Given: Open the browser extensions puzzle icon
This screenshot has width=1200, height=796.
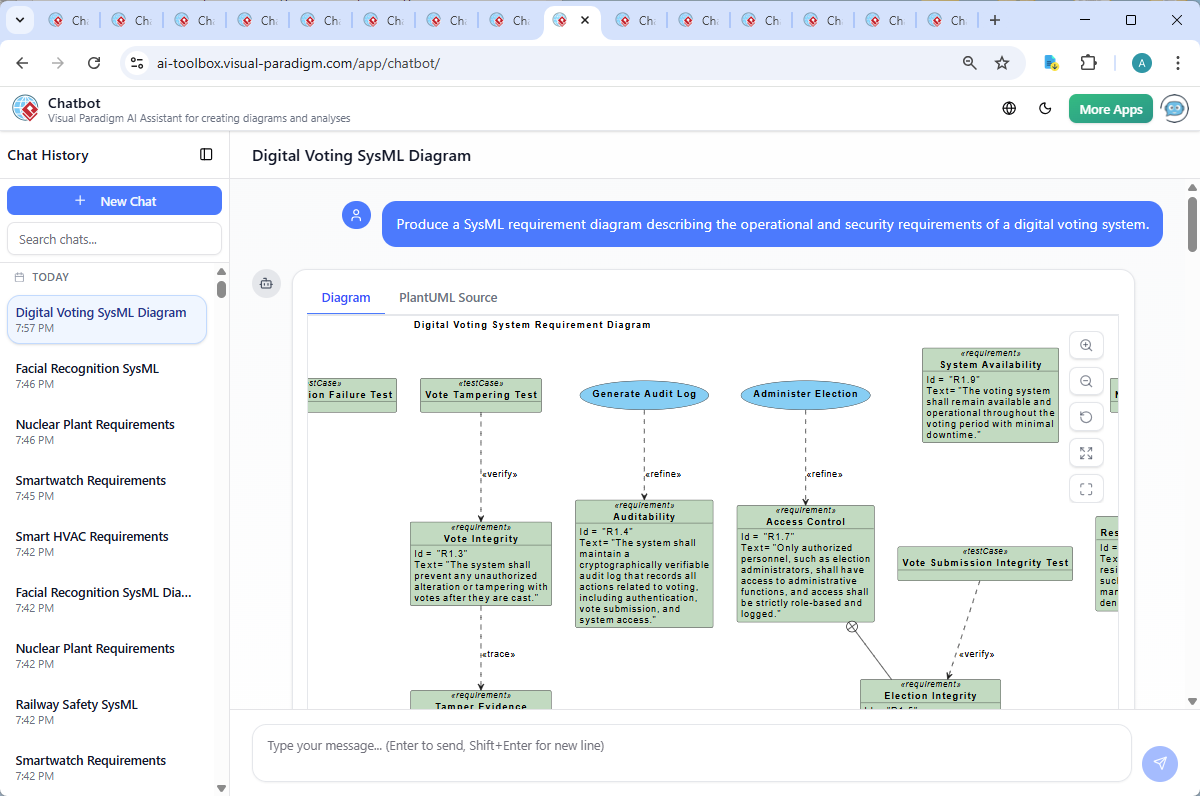Looking at the screenshot, I should coord(1089,62).
